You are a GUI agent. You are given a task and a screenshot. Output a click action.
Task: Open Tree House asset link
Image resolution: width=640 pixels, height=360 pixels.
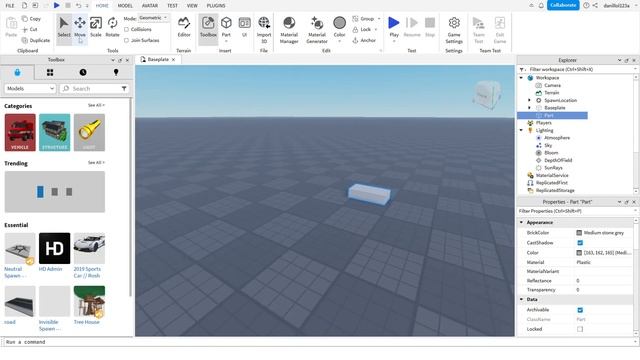tap(87, 322)
